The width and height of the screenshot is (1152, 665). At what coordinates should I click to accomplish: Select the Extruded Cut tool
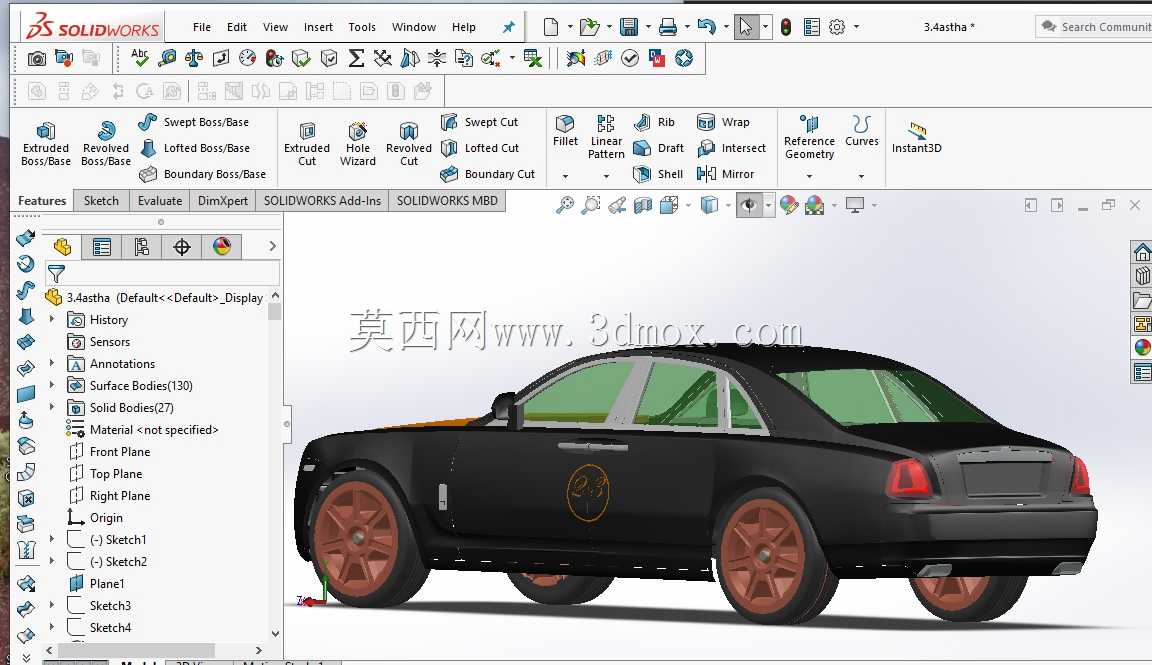(x=307, y=144)
